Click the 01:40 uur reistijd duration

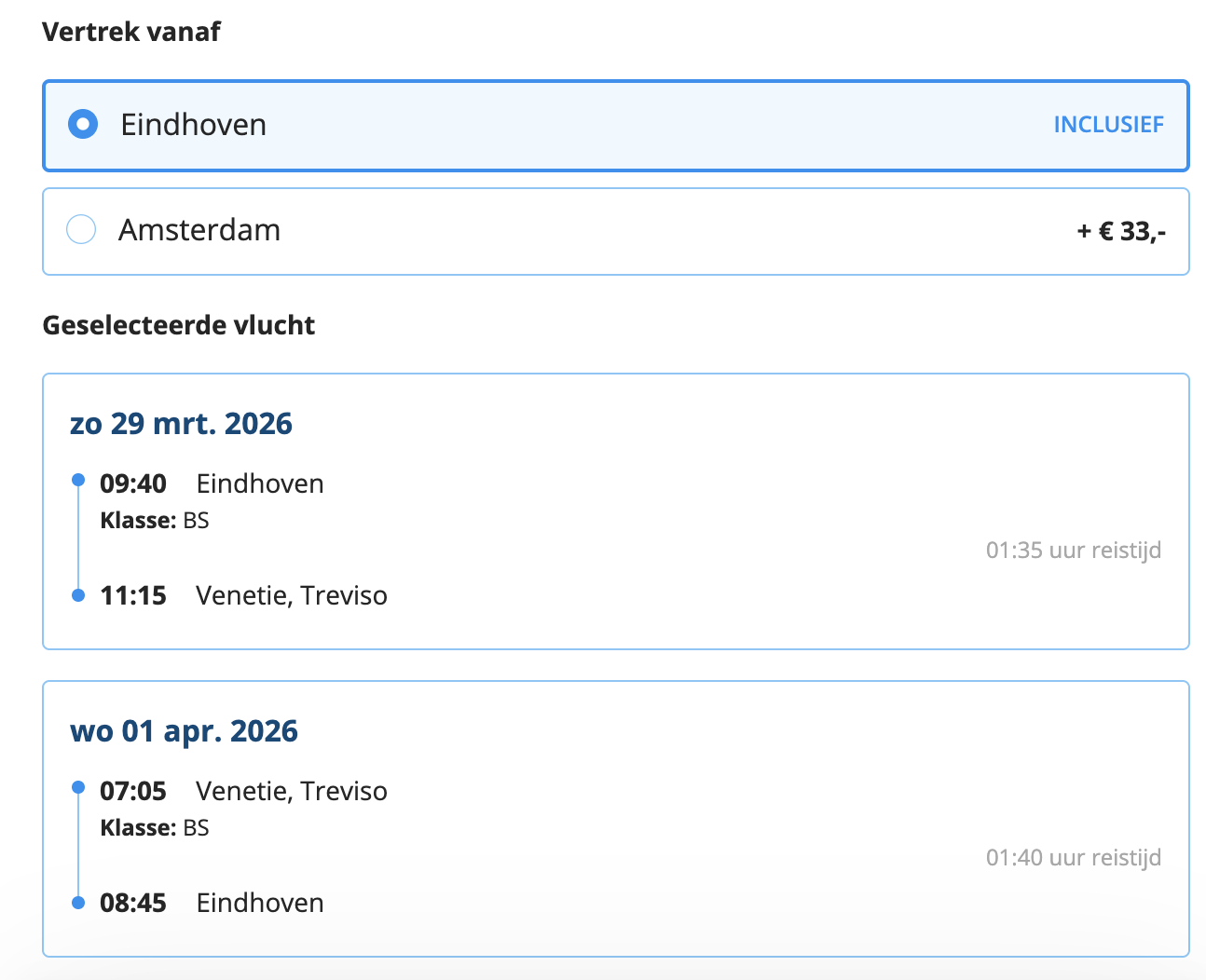point(1073,858)
